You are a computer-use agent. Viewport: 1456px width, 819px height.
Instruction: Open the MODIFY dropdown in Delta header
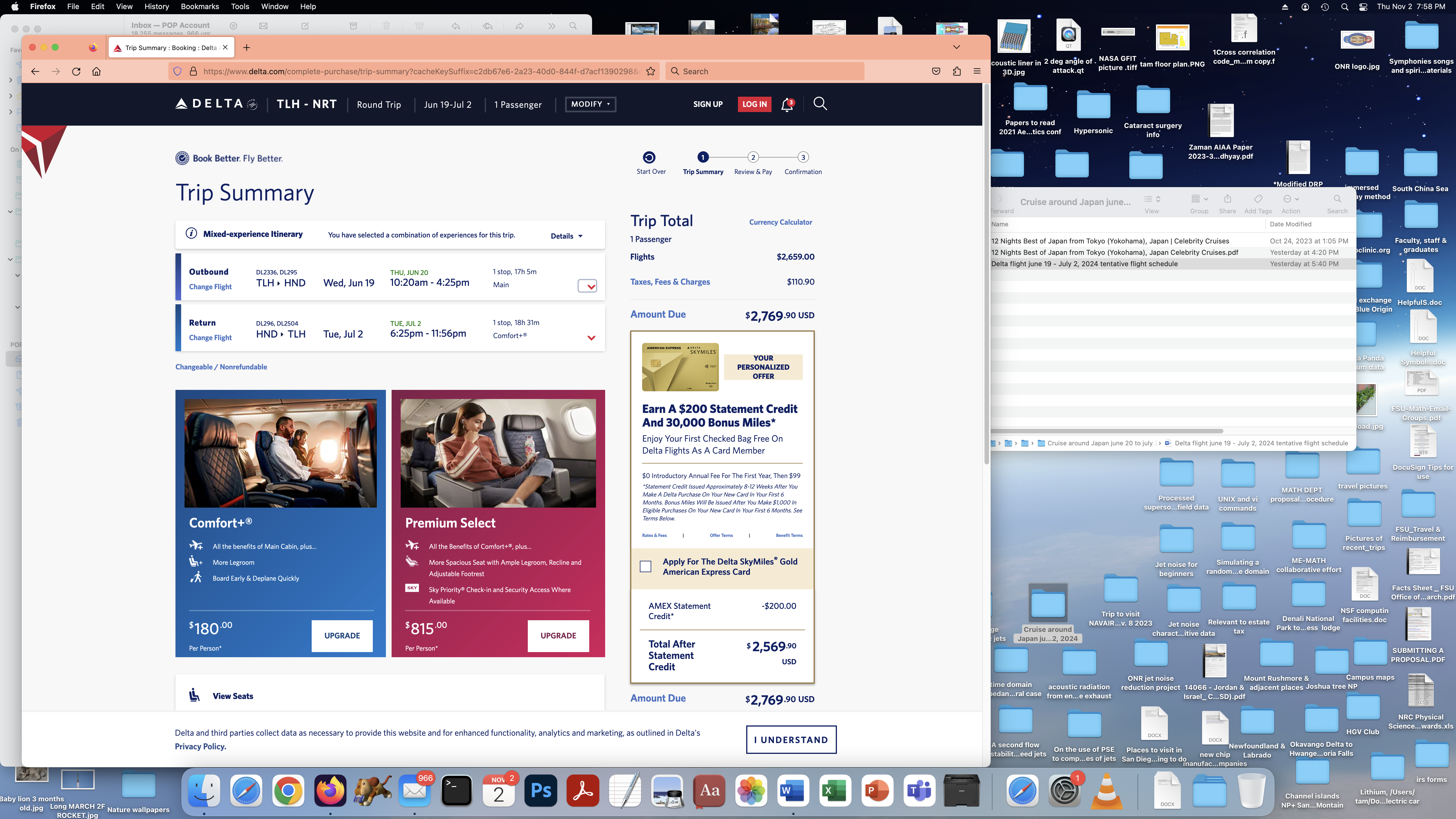coord(590,104)
